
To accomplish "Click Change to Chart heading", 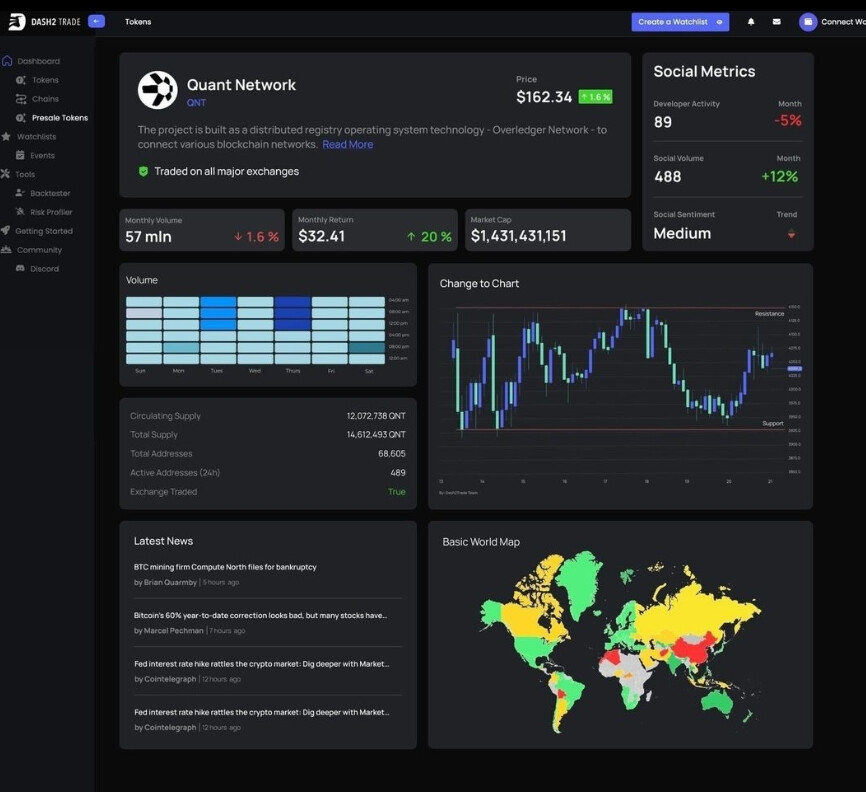I will tap(479, 283).
